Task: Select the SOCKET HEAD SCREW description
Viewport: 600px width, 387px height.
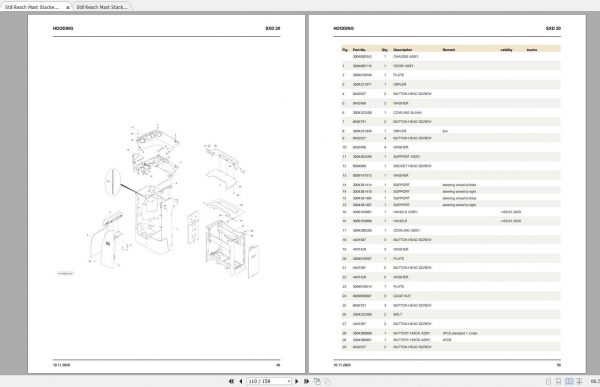Action: [412, 166]
